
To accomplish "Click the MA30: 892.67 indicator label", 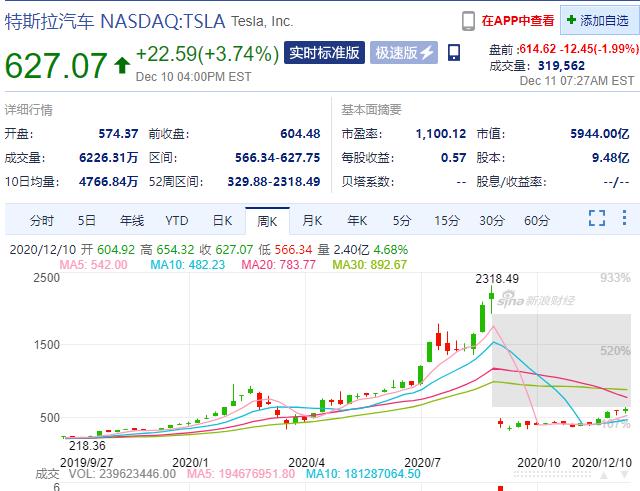I will click(x=370, y=264).
